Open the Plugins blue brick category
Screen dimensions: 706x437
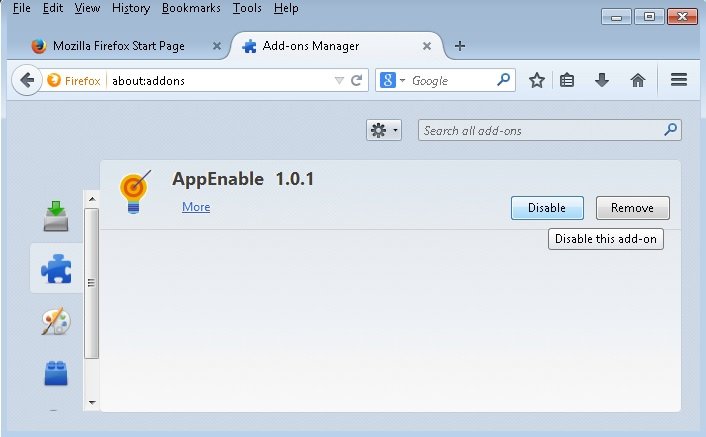pyautogui.click(x=56, y=374)
